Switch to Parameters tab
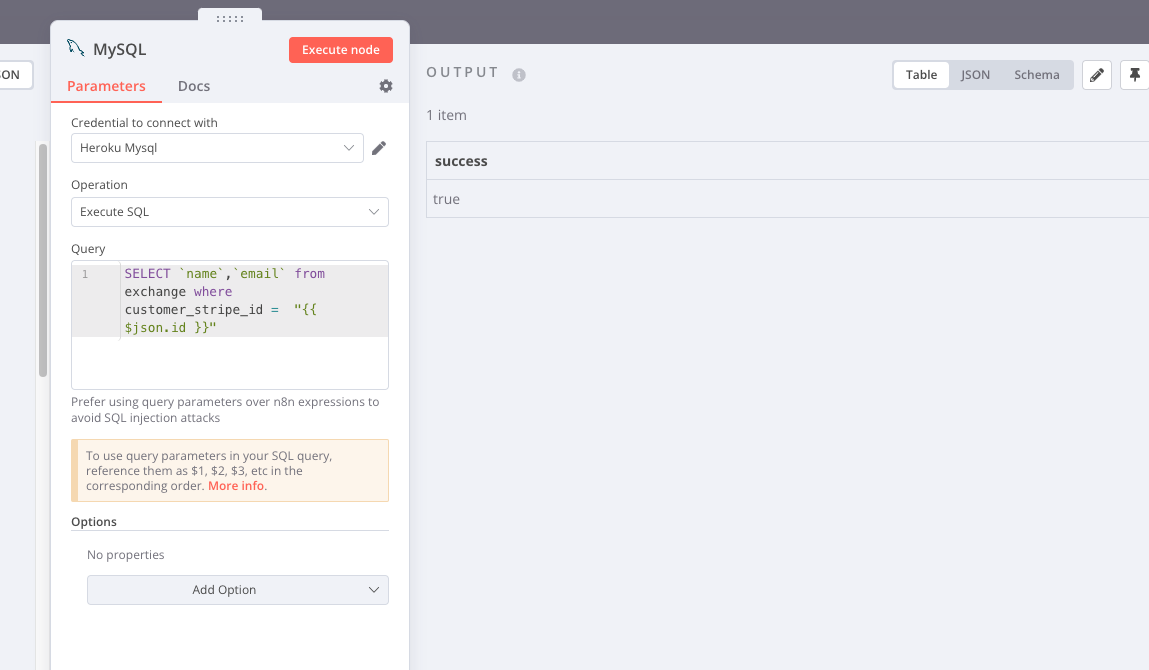The width and height of the screenshot is (1149, 670). 106,86
